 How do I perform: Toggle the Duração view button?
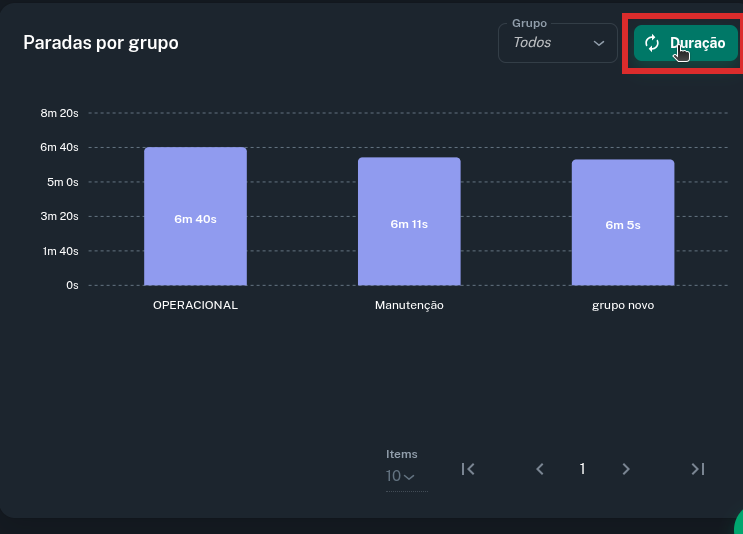point(686,43)
